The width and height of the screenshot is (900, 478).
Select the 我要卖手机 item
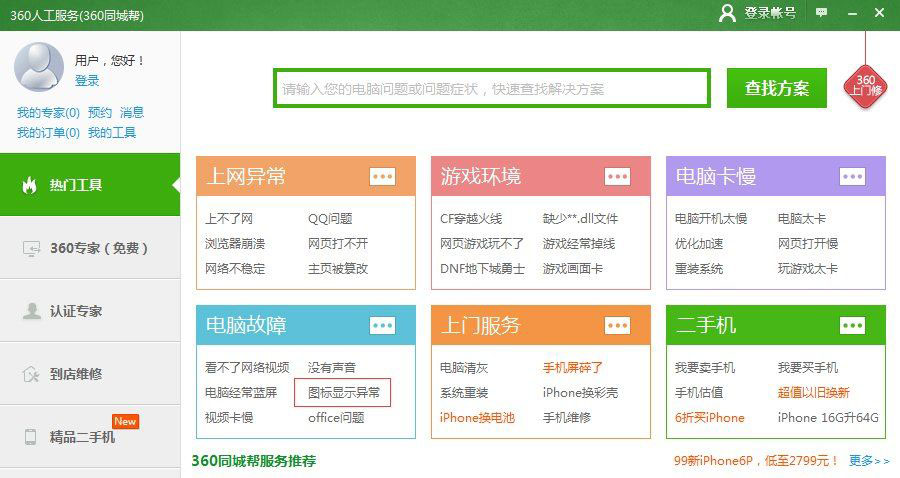(x=705, y=368)
